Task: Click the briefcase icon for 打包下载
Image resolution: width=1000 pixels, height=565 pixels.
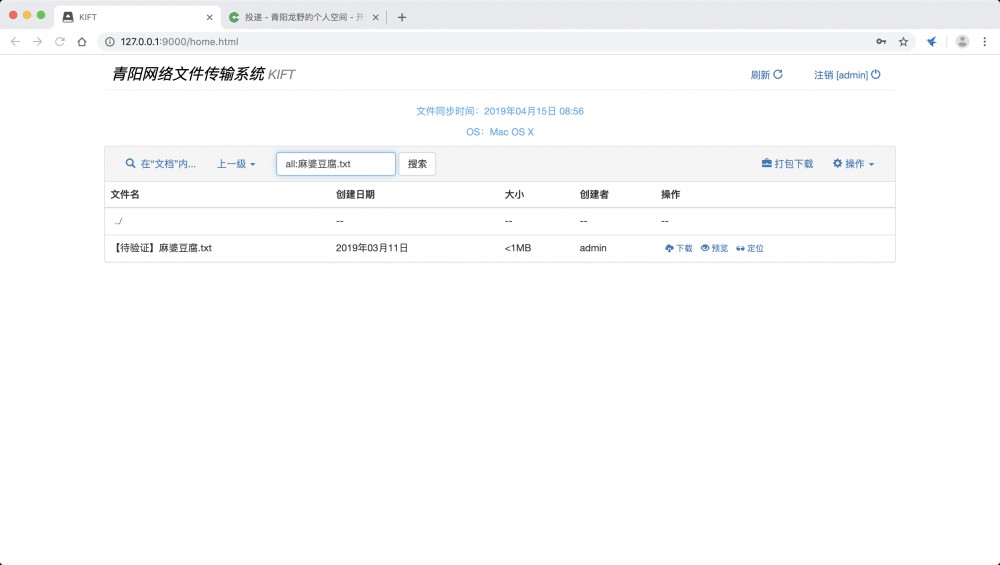Action: (767, 163)
